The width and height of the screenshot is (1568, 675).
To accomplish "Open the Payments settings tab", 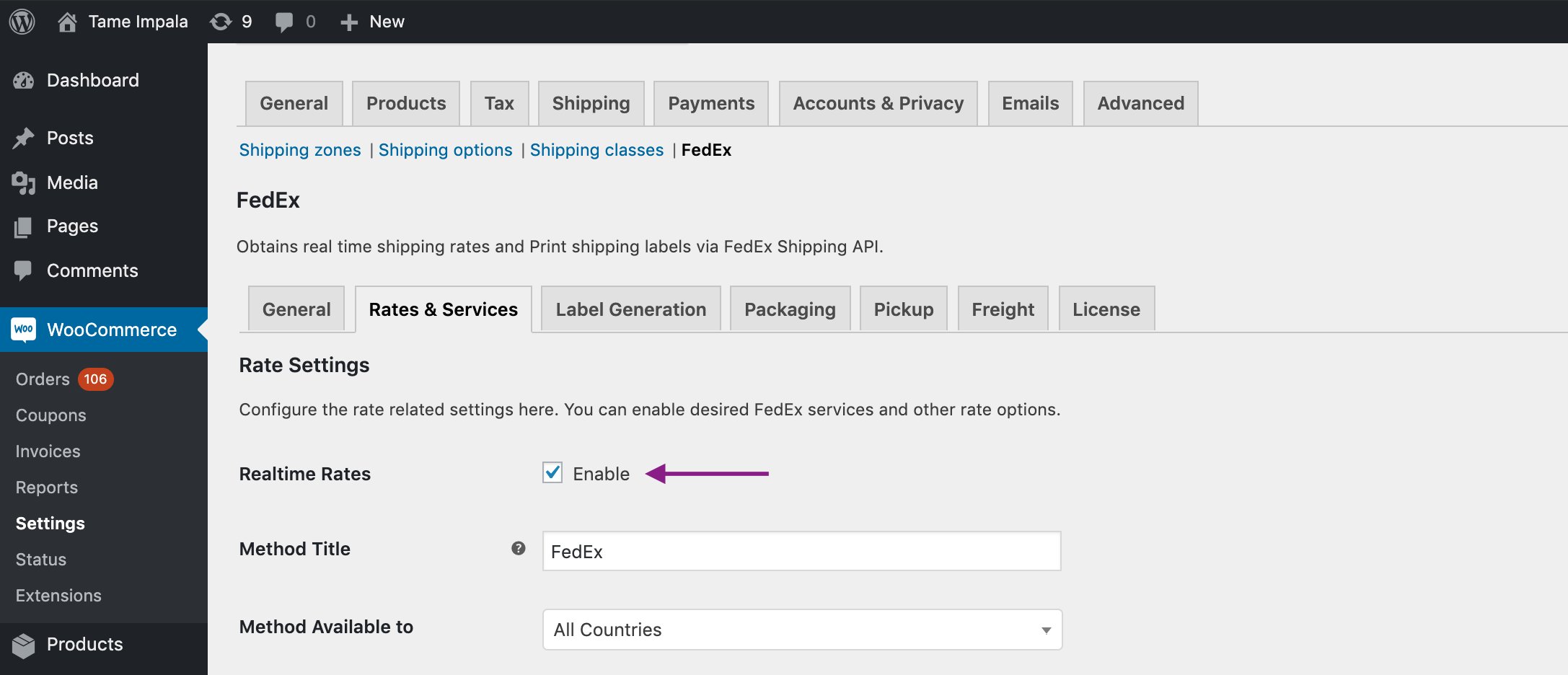I will click(711, 103).
